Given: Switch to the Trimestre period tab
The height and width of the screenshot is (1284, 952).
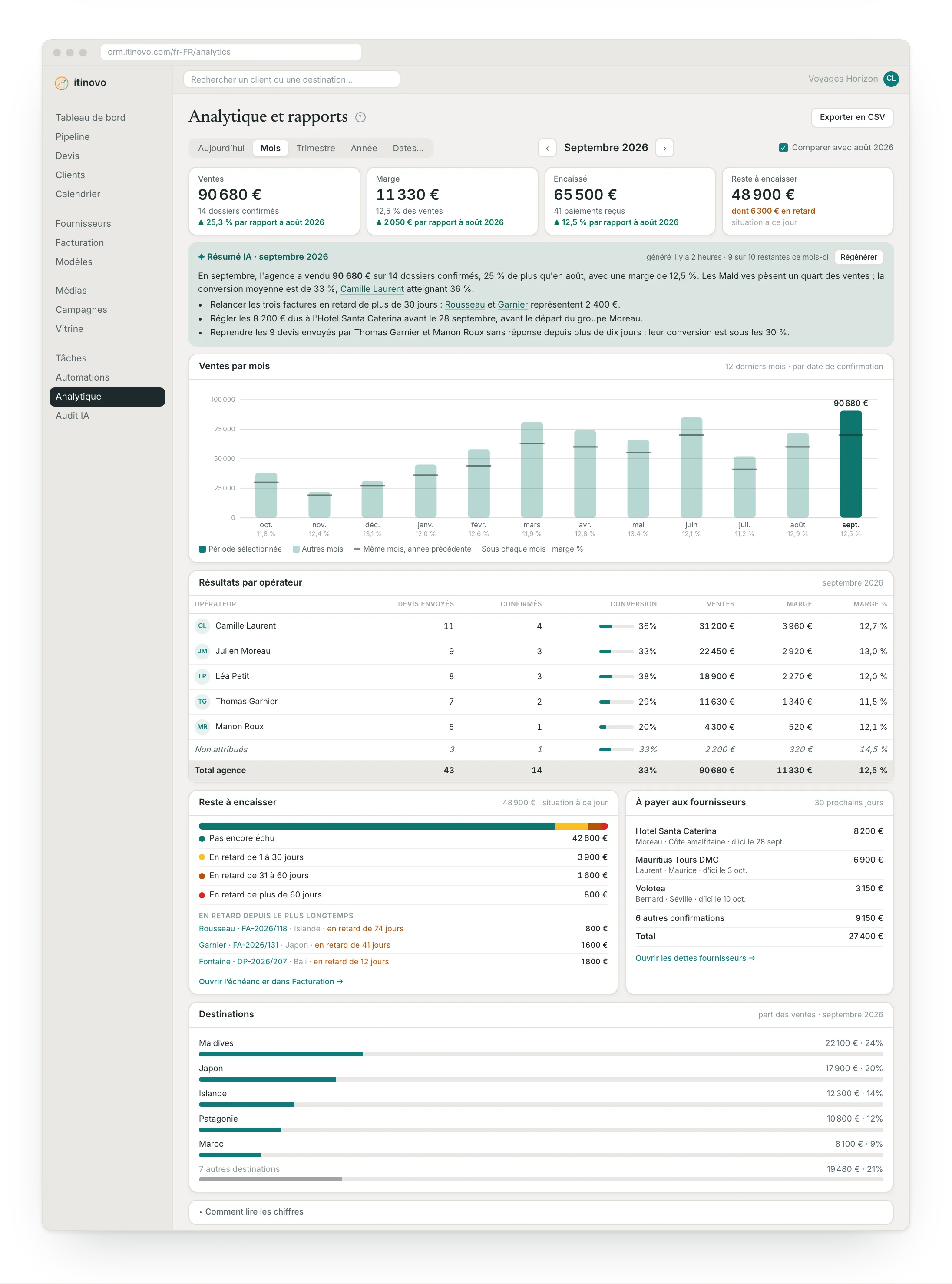Looking at the screenshot, I should [x=315, y=148].
